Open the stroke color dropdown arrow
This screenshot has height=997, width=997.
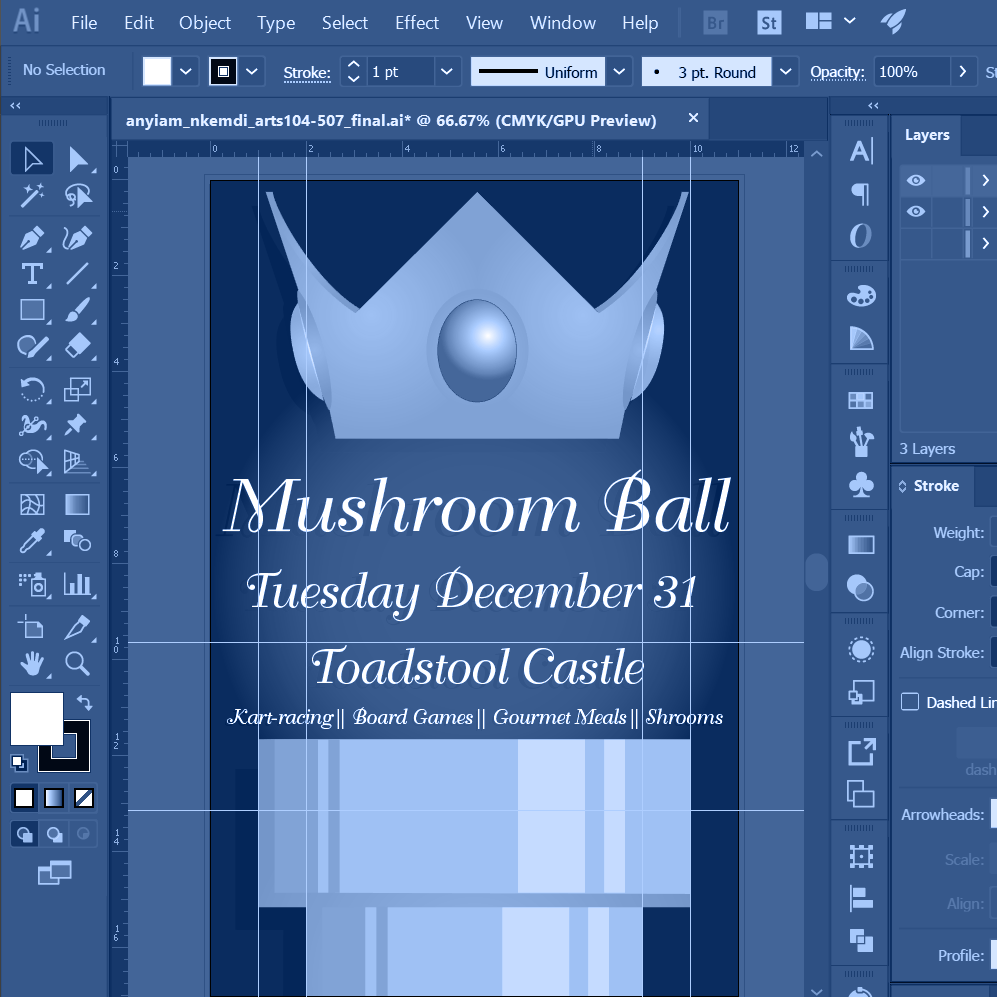click(x=252, y=71)
